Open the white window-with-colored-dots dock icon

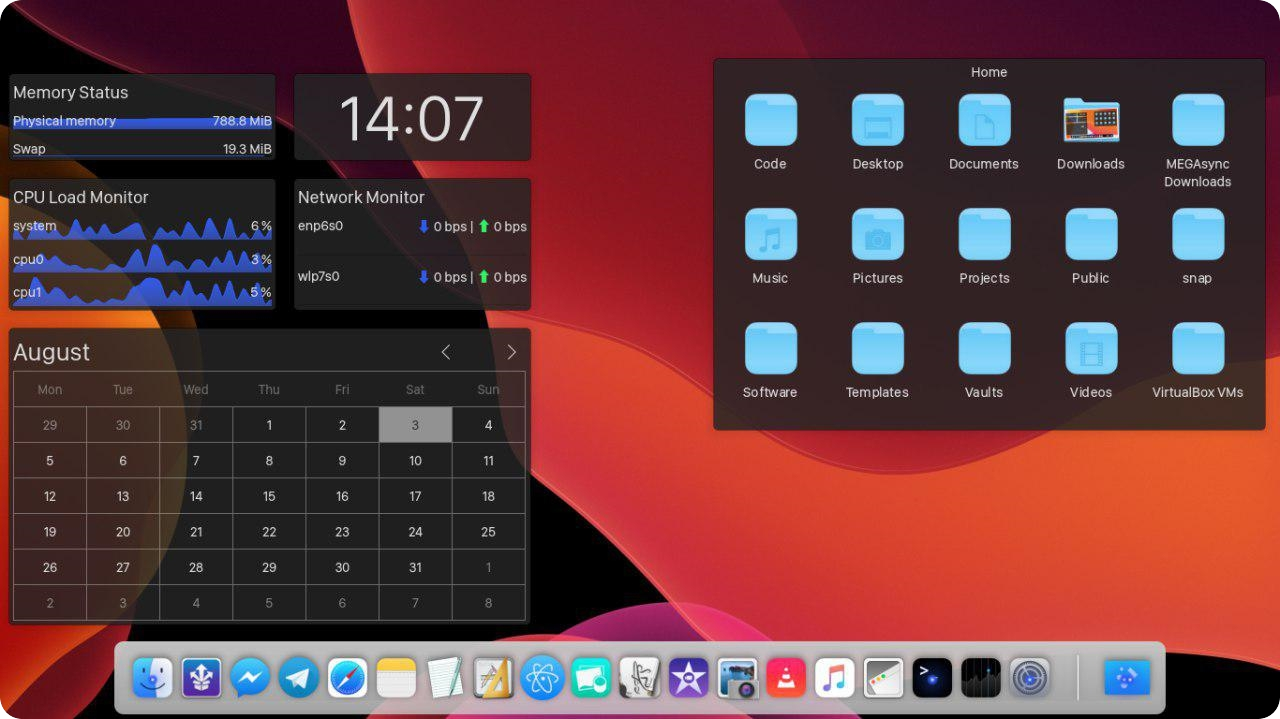tap(884, 678)
